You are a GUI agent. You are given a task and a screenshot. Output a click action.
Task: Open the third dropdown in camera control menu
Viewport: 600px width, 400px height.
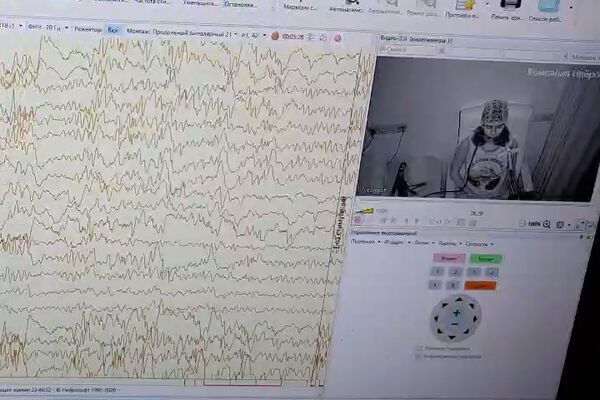425,243
